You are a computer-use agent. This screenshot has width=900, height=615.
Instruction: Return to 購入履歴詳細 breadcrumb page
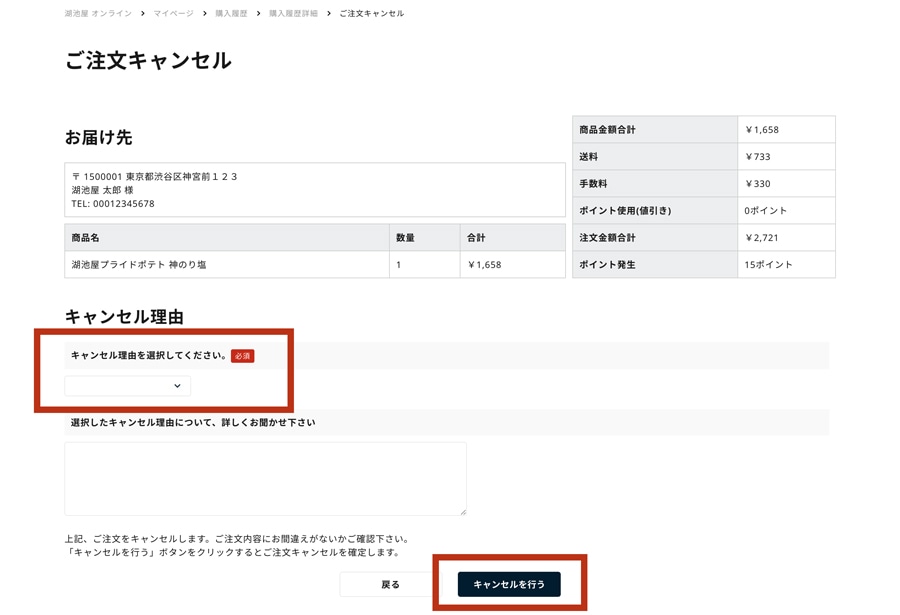pos(293,14)
